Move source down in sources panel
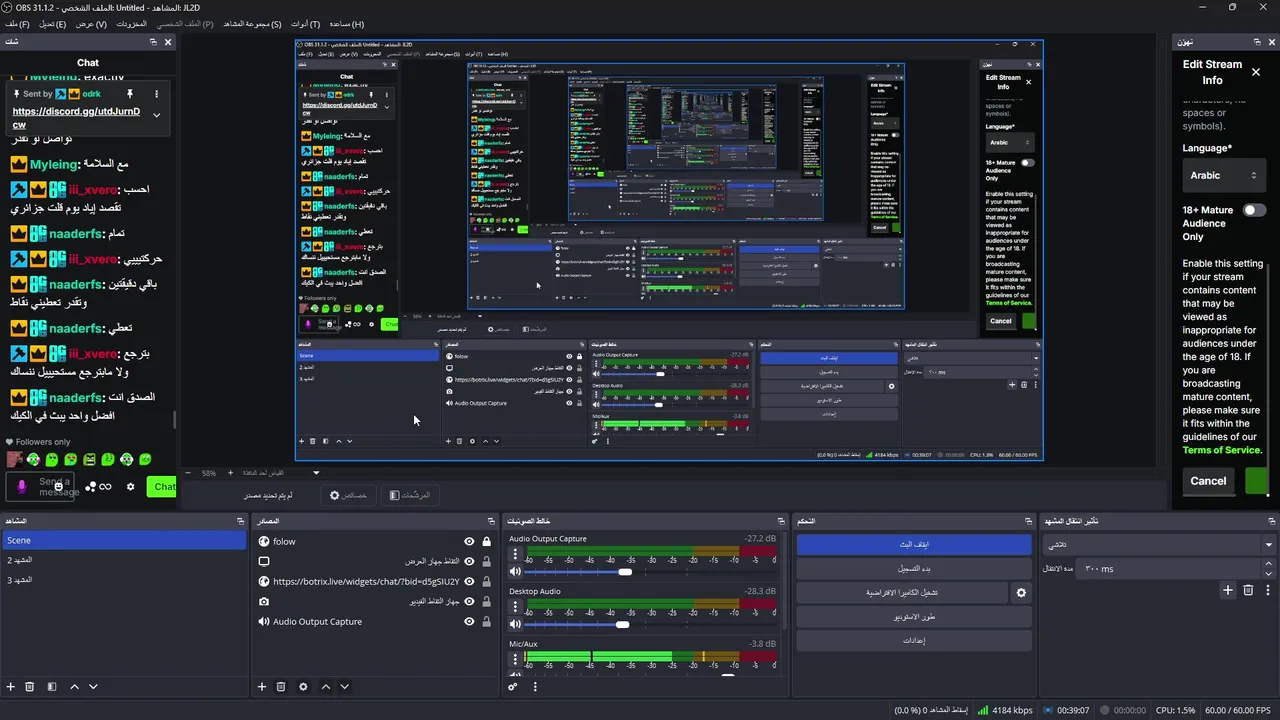This screenshot has height=720, width=1280. pyautogui.click(x=344, y=687)
